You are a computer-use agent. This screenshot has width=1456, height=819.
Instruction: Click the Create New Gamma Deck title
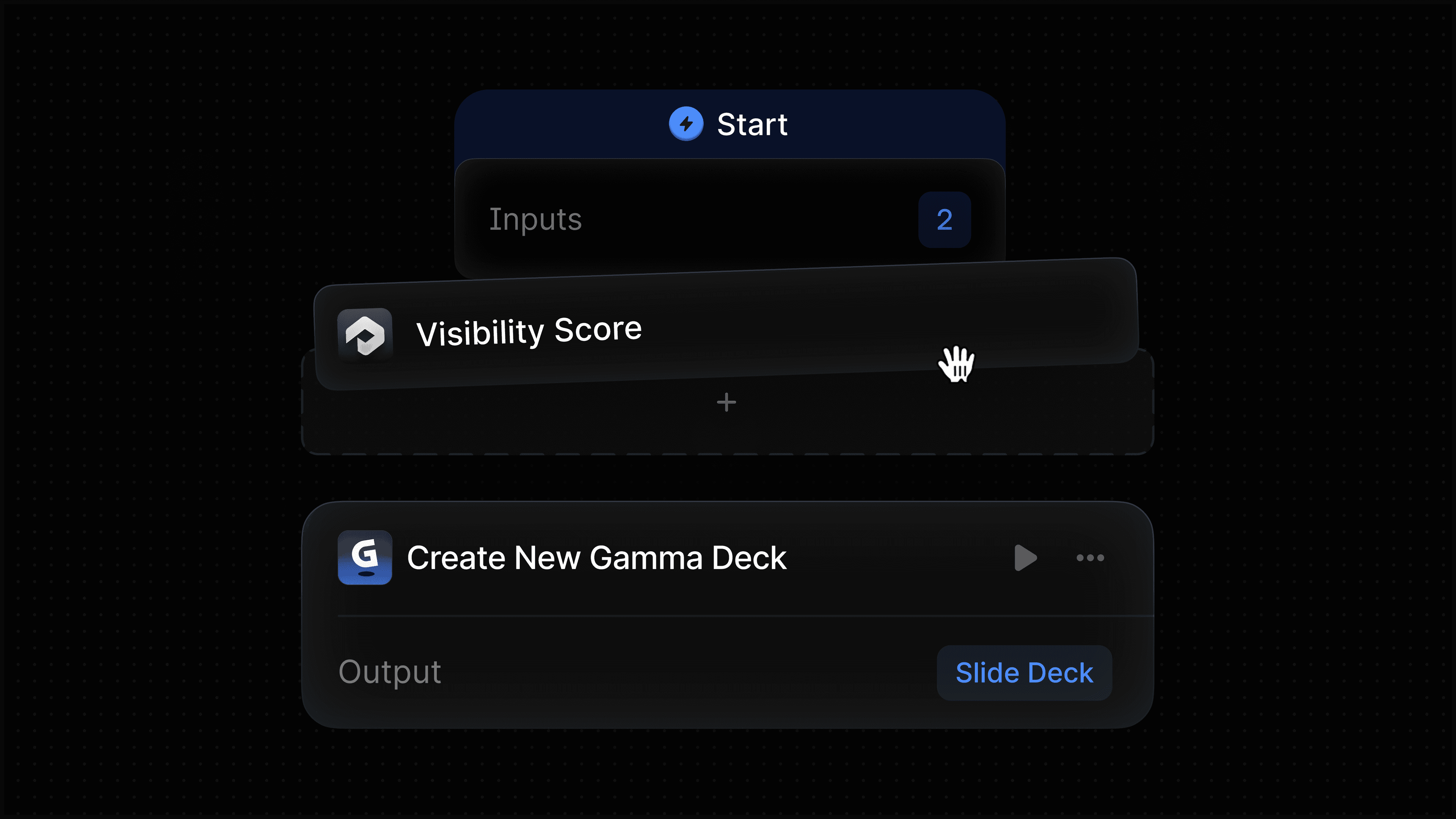tap(597, 558)
